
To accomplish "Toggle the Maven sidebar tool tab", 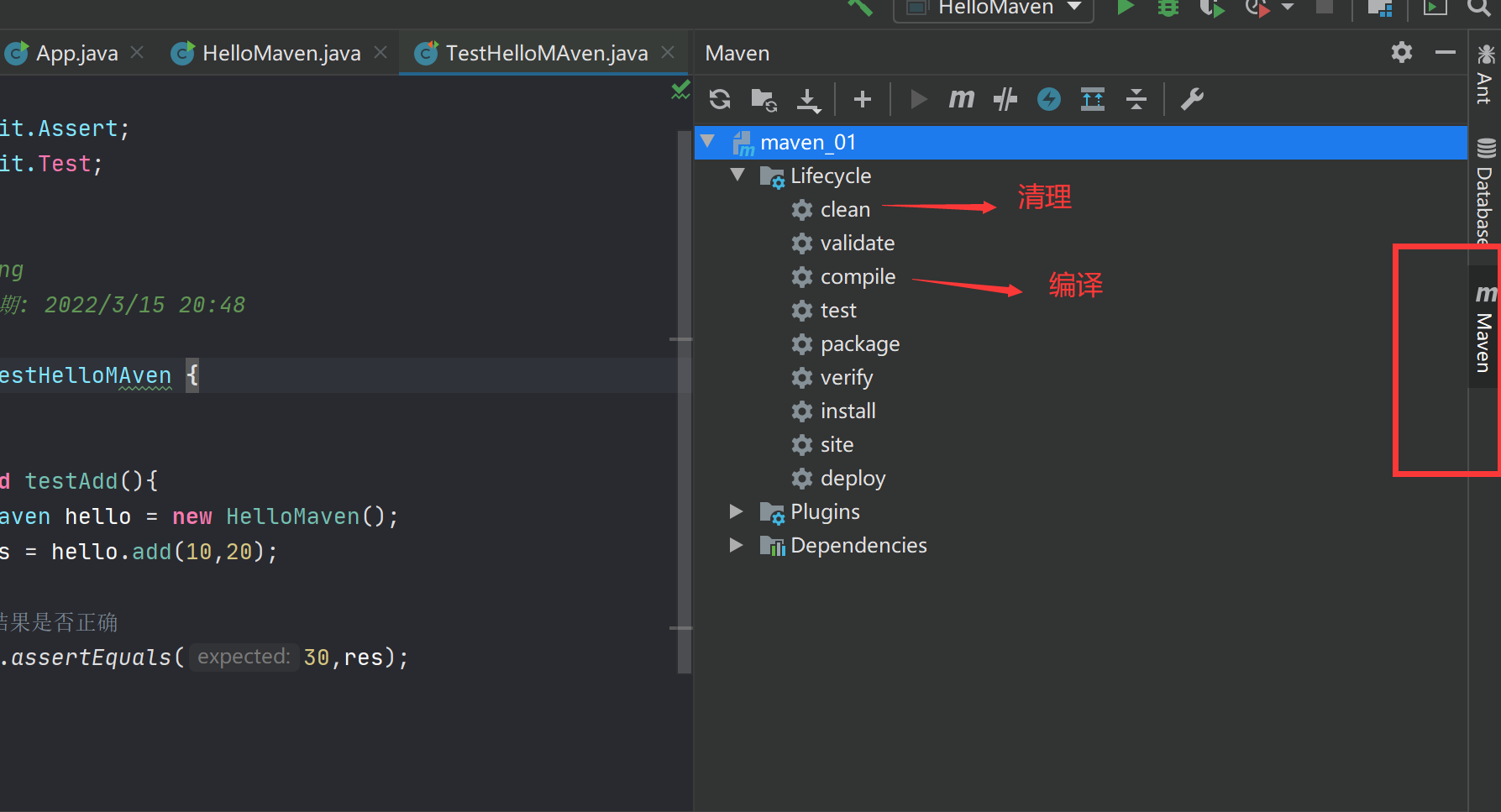I will (x=1485, y=327).
